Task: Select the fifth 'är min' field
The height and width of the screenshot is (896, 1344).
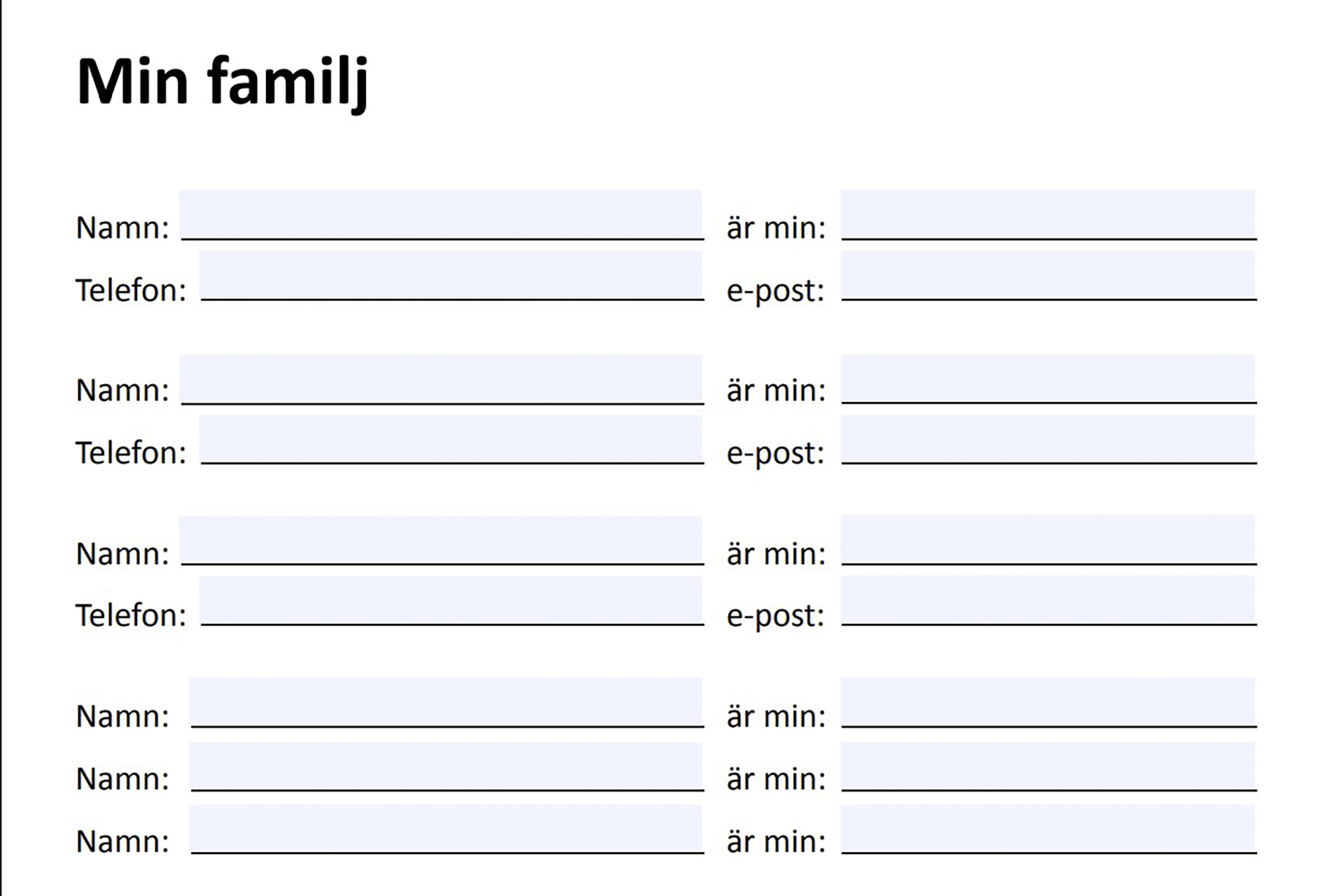Action: pyautogui.click(x=1047, y=766)
